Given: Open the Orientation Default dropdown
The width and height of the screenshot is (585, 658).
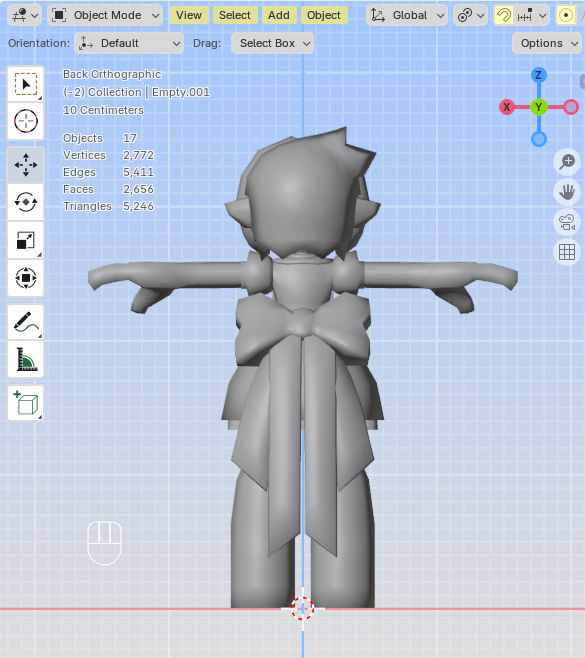Looking at the screenshot, I should pos(129,43).
